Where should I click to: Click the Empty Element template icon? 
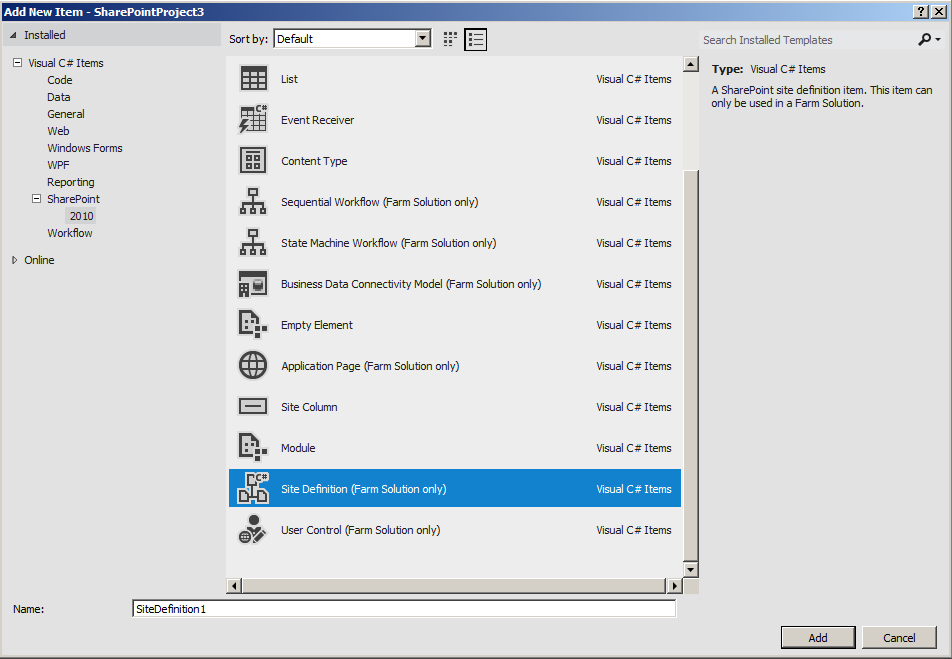click(253, 325)
